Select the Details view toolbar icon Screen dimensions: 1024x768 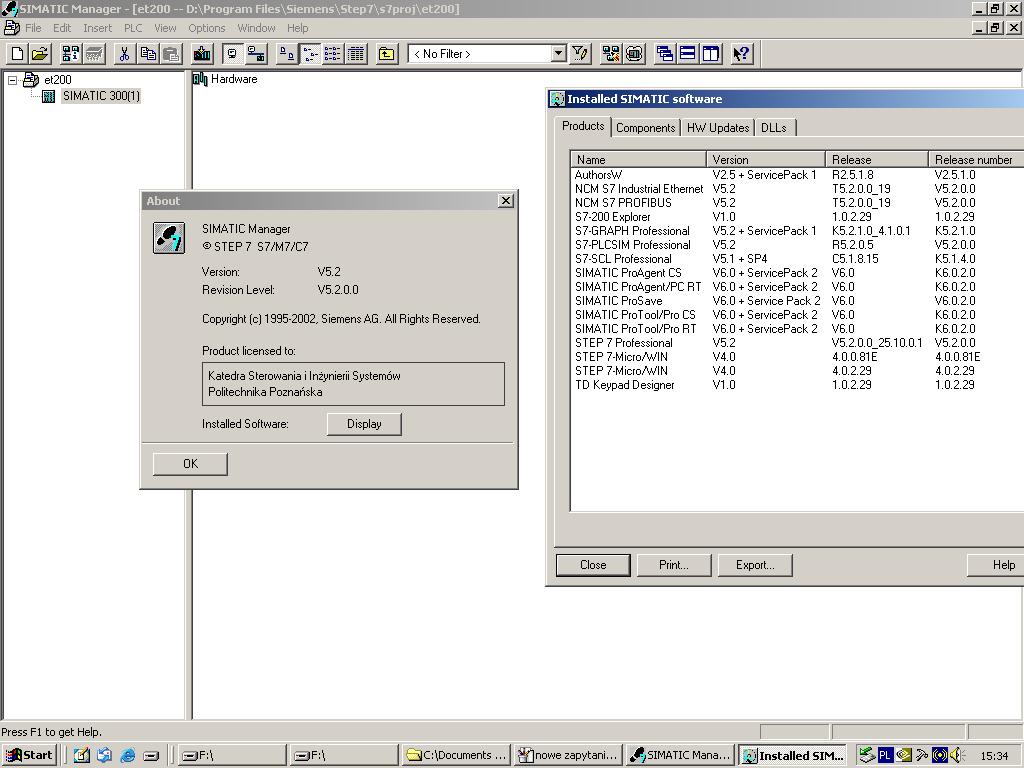point(356,54)
